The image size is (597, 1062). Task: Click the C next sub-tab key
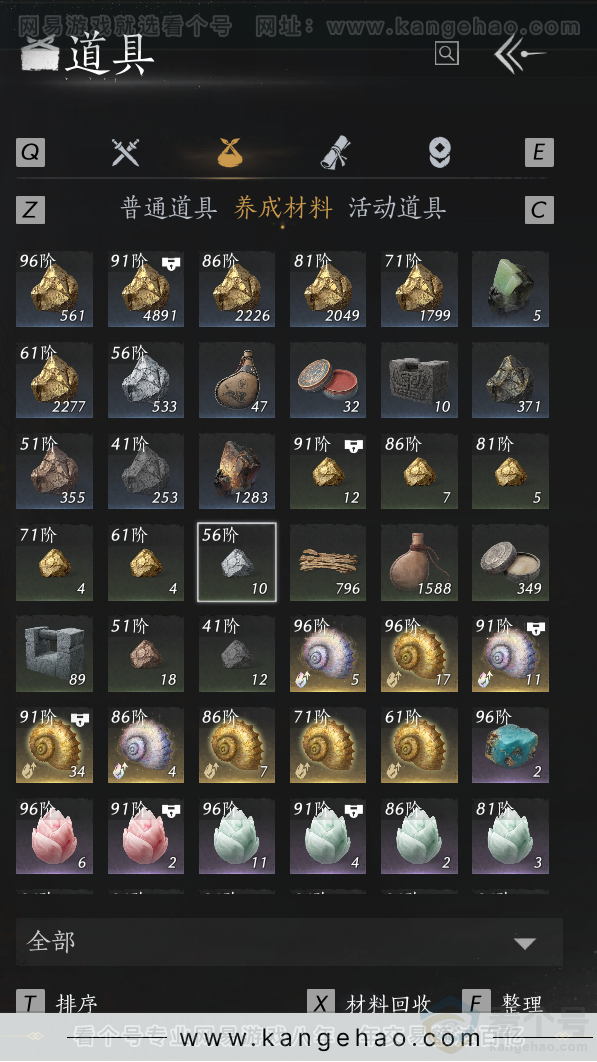point(539,209)
